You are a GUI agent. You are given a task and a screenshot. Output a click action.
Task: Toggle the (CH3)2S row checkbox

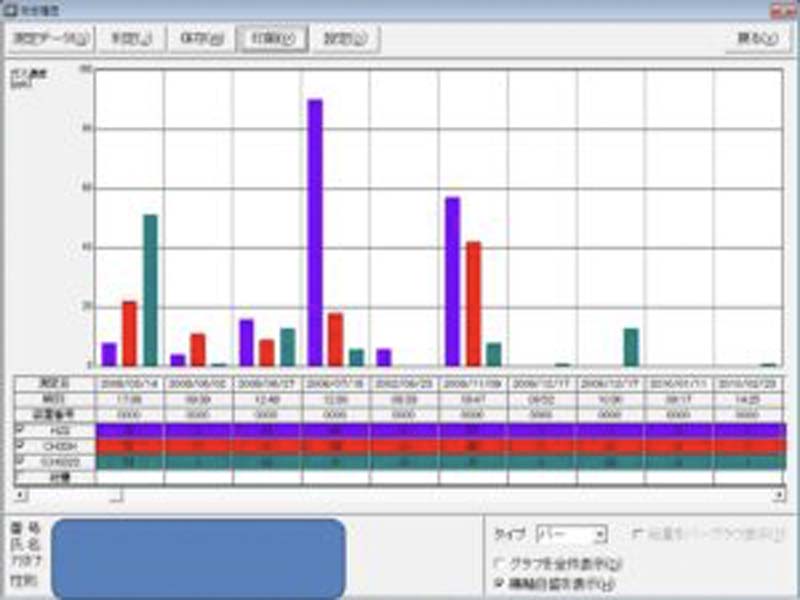click(19, 461)
